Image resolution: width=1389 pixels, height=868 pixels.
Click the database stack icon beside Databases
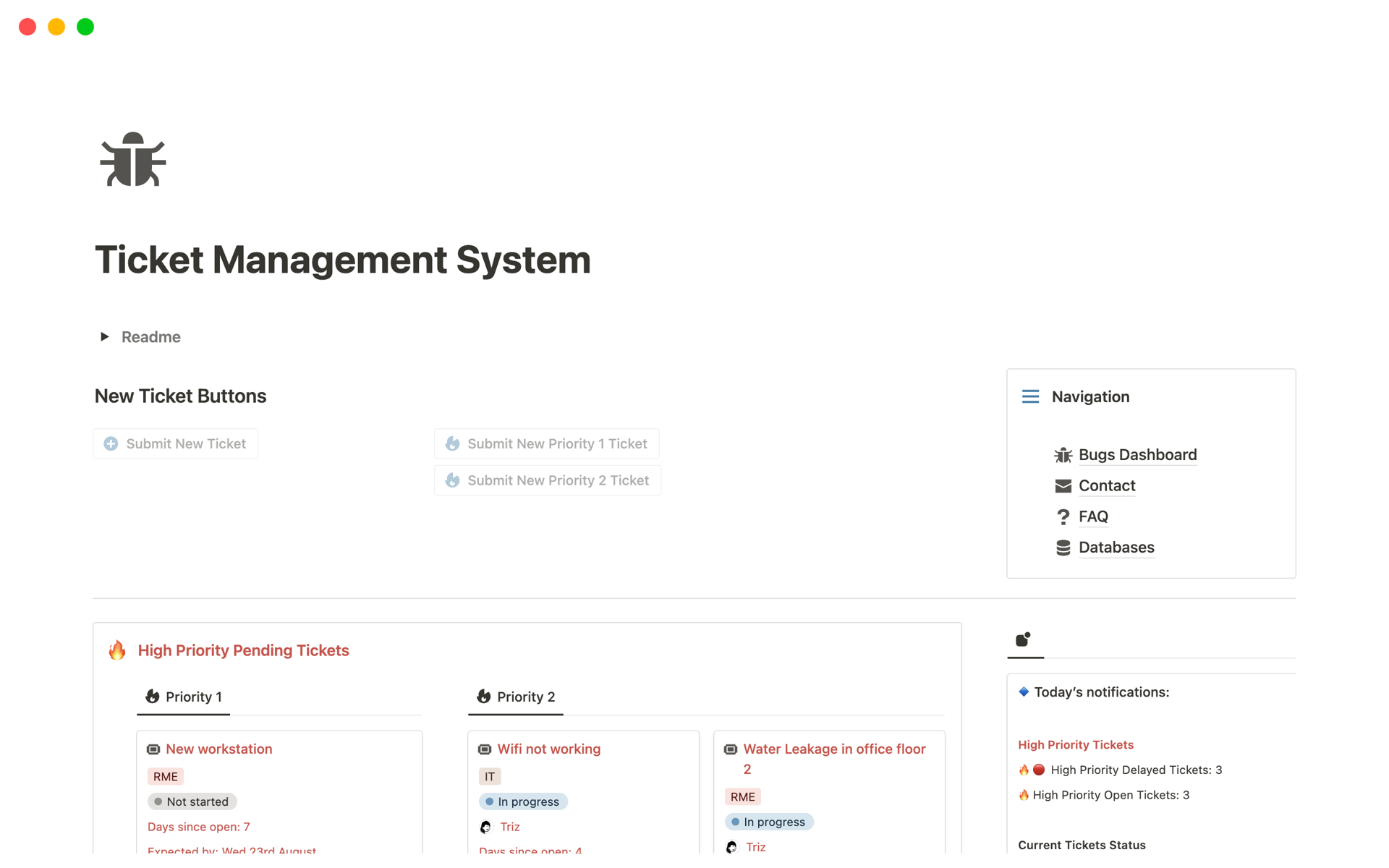1063,548
